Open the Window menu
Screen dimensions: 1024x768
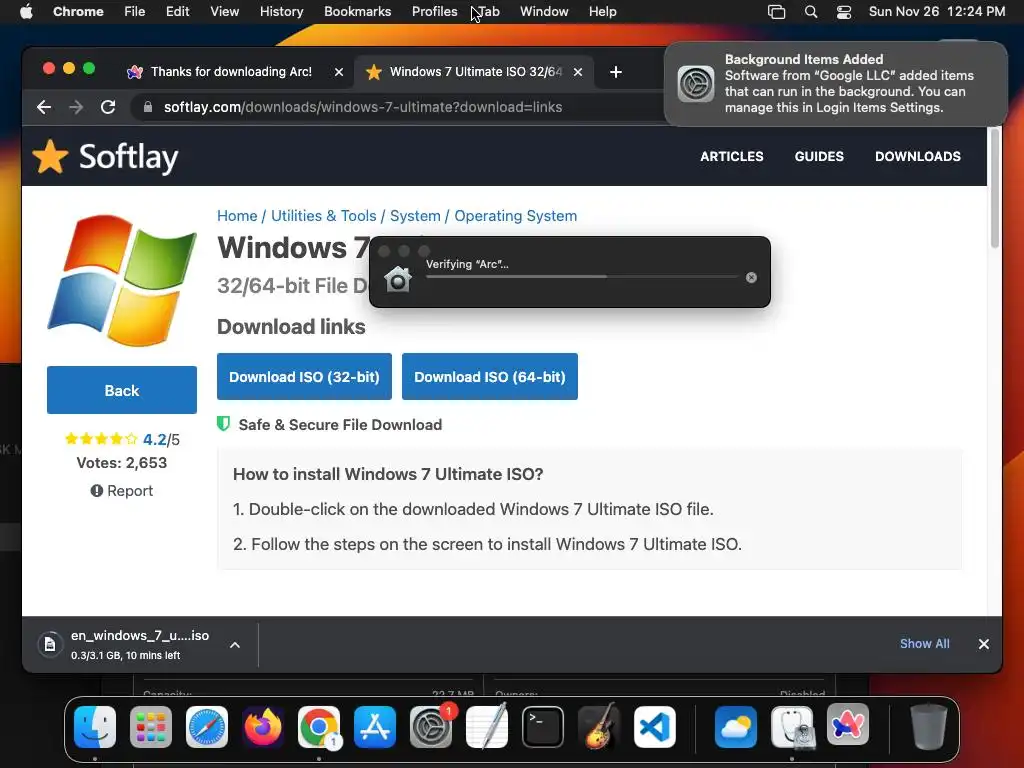[x=544, y=11]
